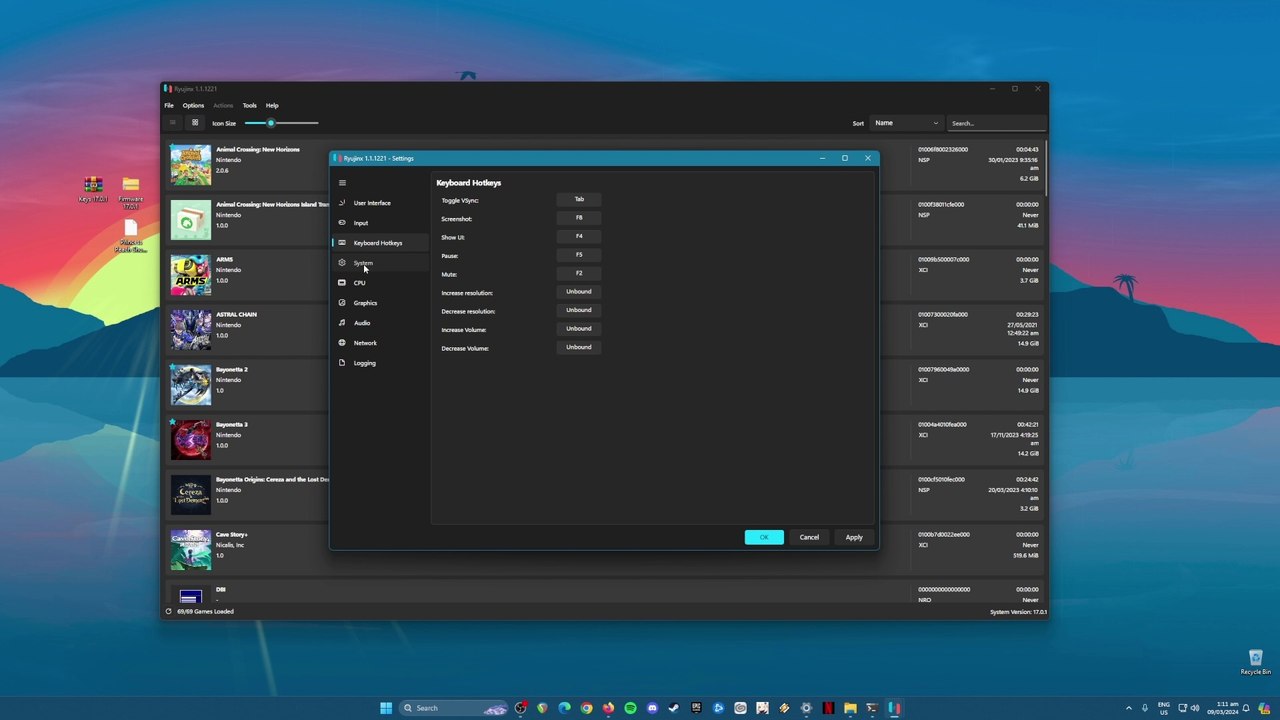Select the Cave Story+ game thumbnail
1280x720 pixels.
pyautogui.click(x=190, y=550)
